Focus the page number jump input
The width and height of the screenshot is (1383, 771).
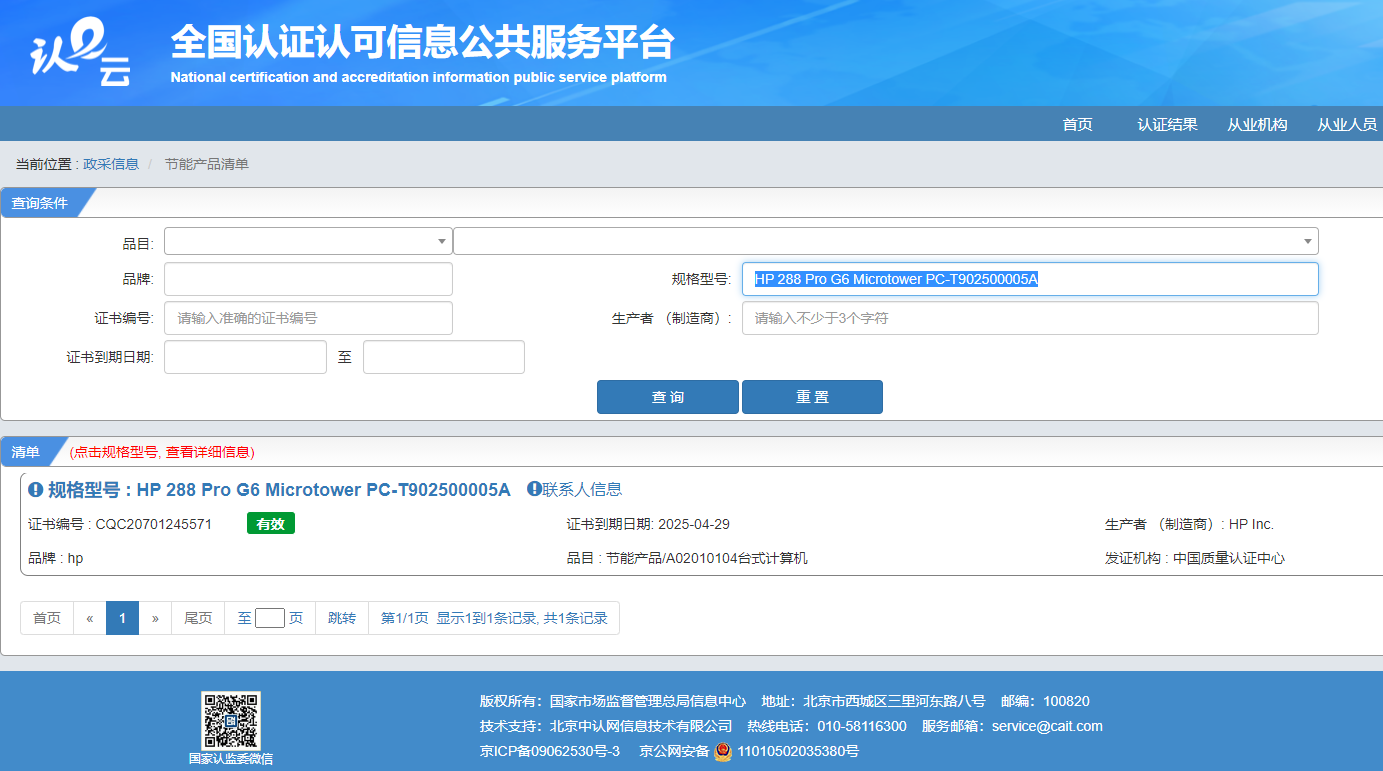point(270,618)
